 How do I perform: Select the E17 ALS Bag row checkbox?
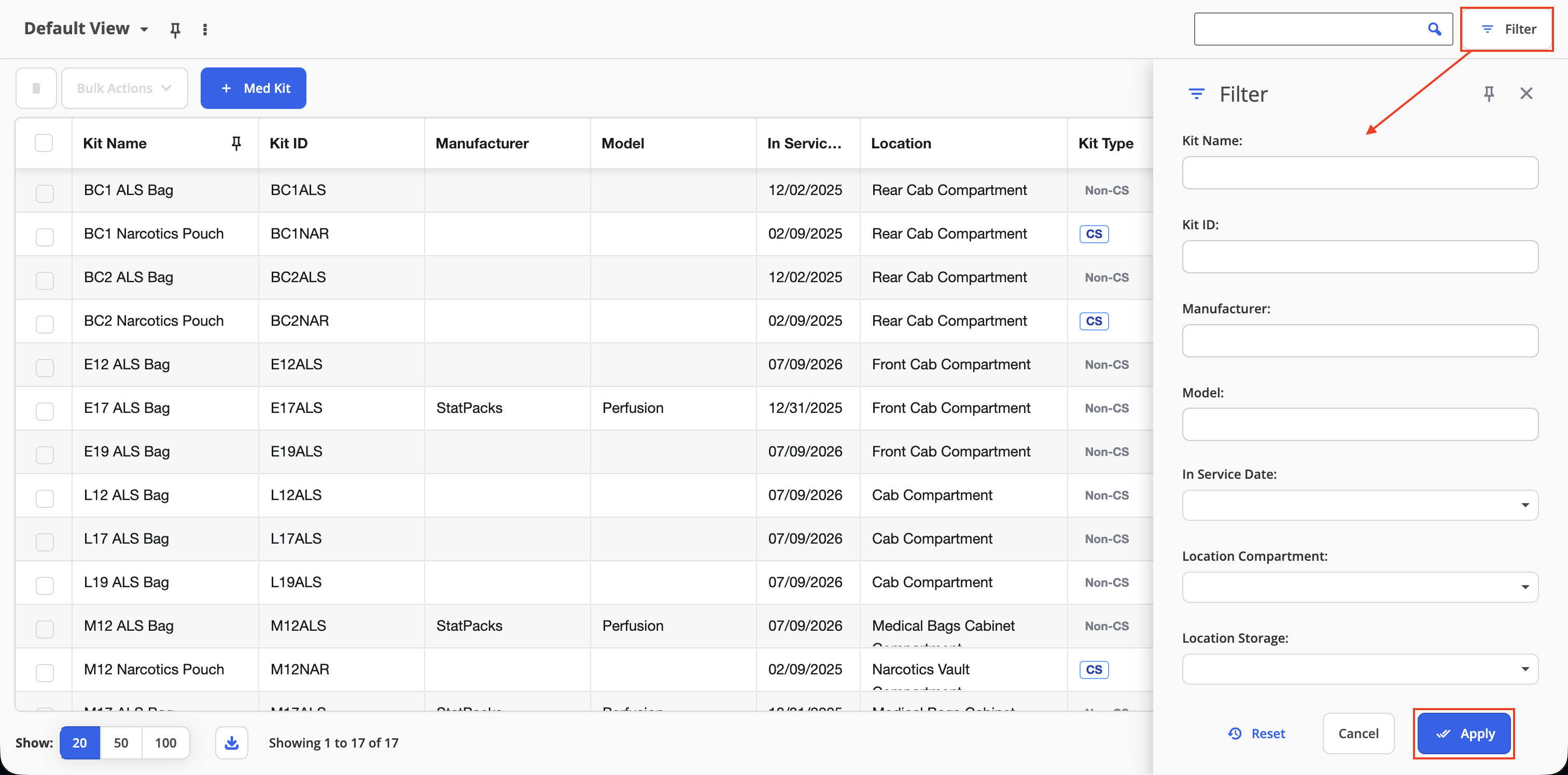45,411
